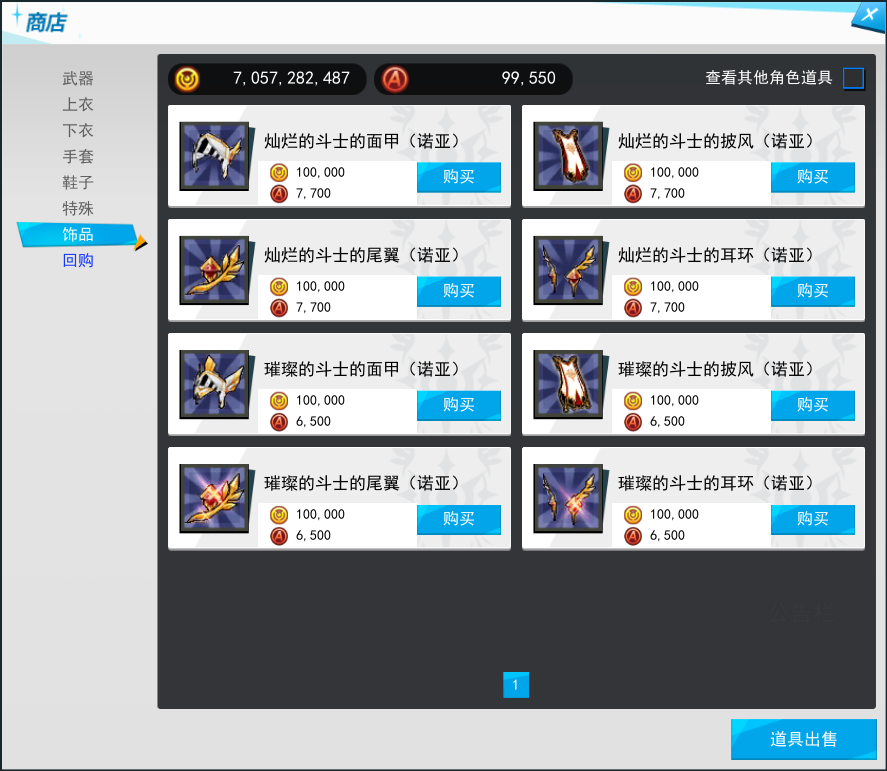Click the 璀璨的斗士的披风 cape item icon

click(568, 384)
